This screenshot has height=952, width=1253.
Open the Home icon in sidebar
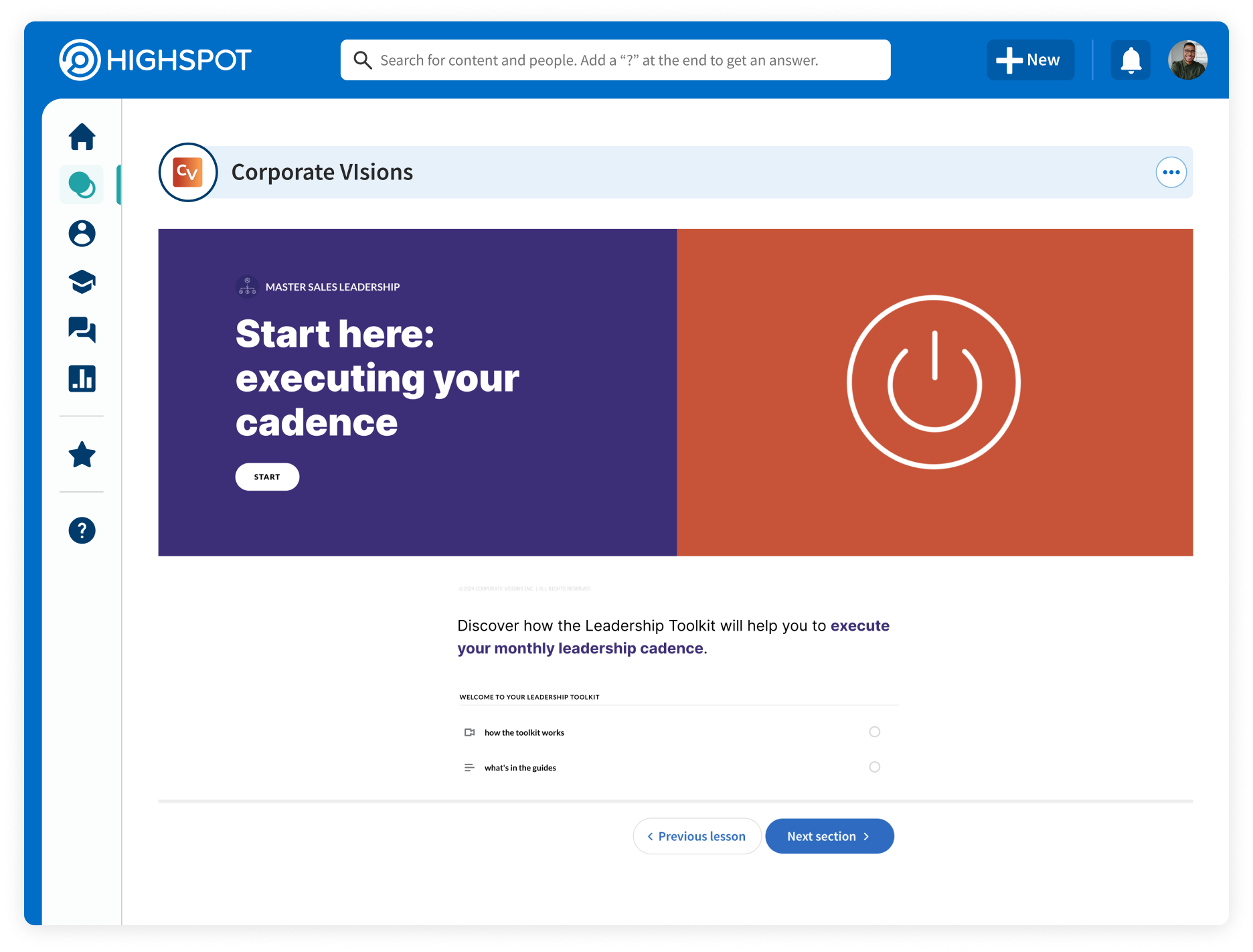[82, 137]
